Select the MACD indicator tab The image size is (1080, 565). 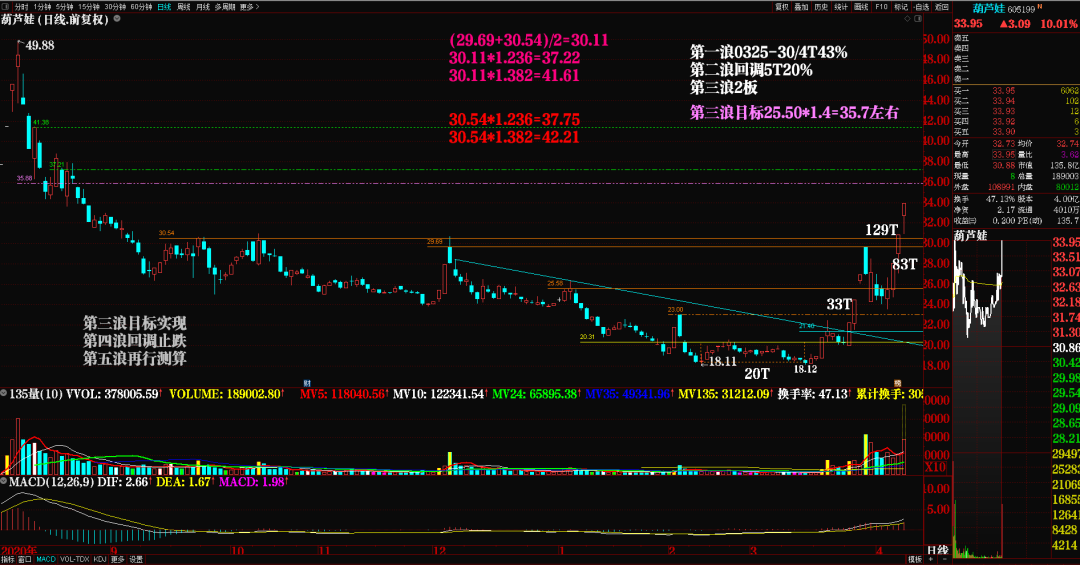pyautogui.click(x=45, y=559)
